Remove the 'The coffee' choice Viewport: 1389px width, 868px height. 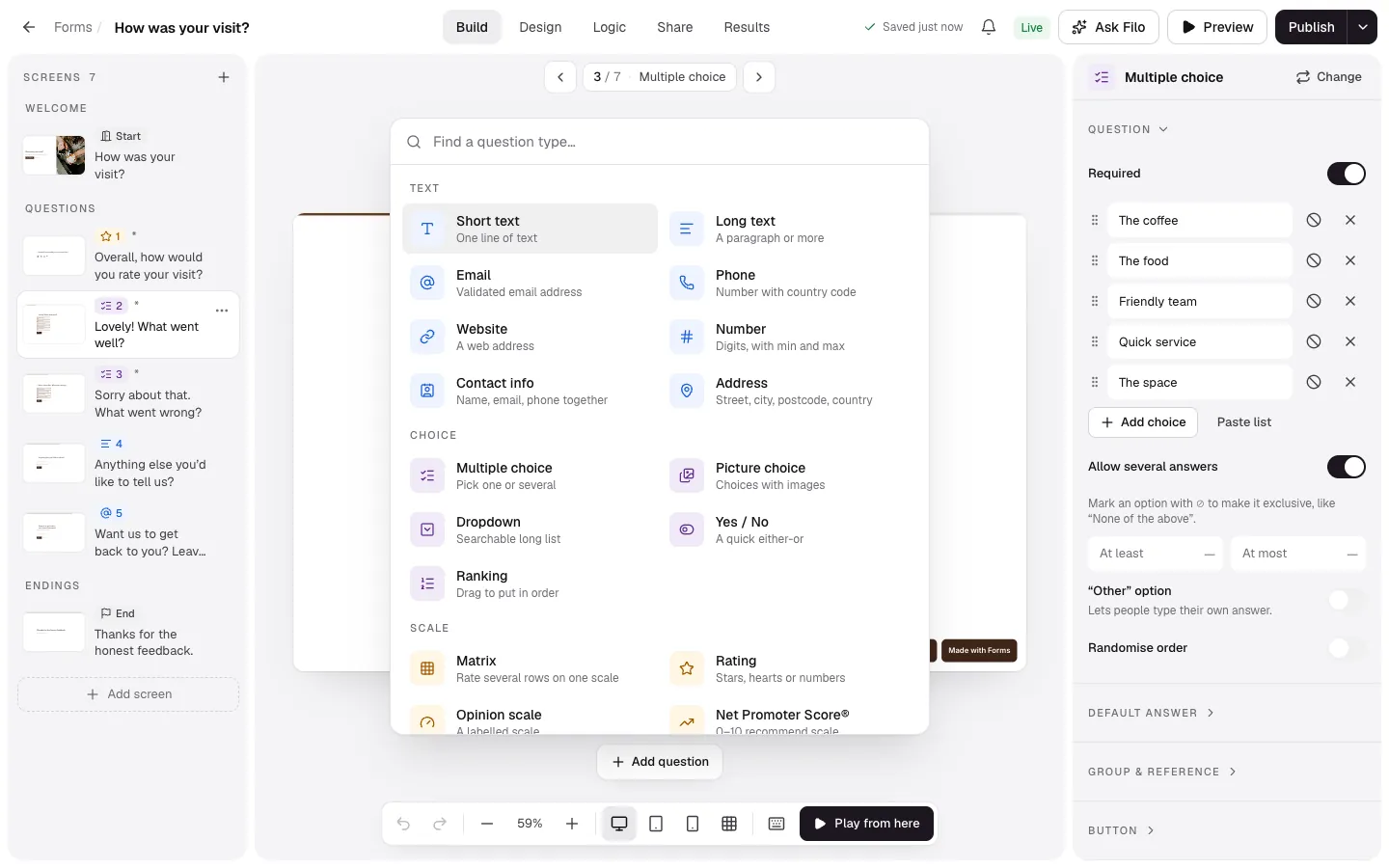1350,220
